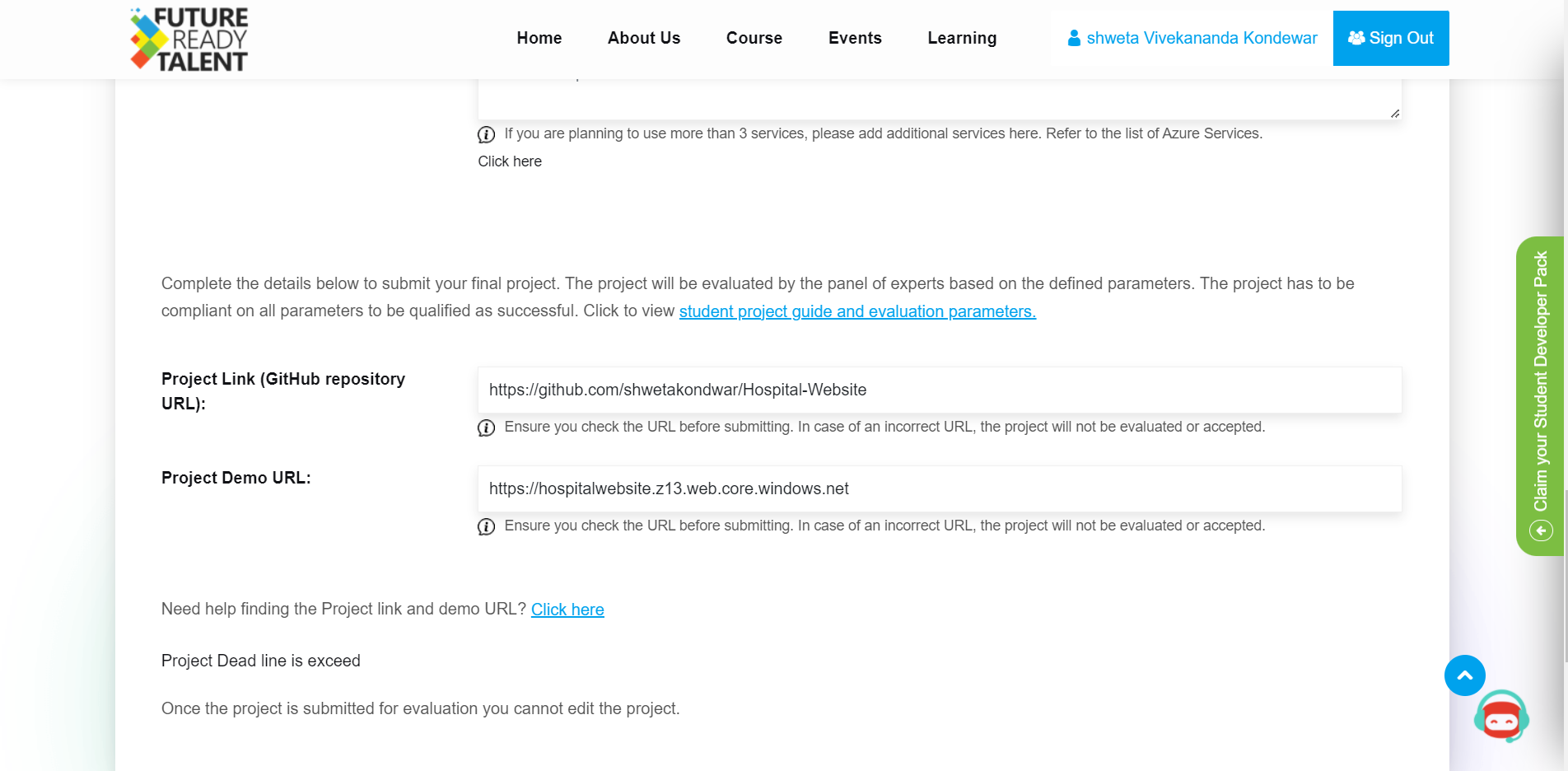This screenshot has width=1568, height=771.
Task: Click the textarea resize handle corner
Action: (1395, 114)
